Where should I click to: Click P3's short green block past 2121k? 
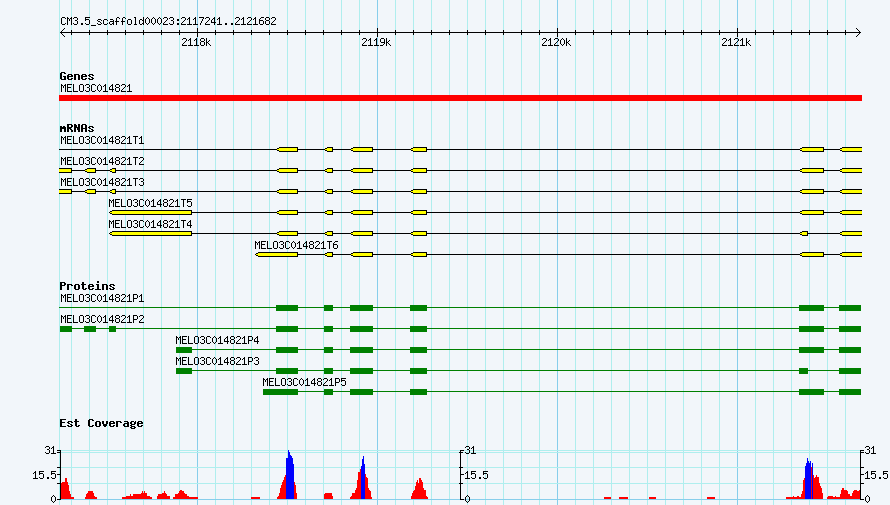click(x=803, y=371)
